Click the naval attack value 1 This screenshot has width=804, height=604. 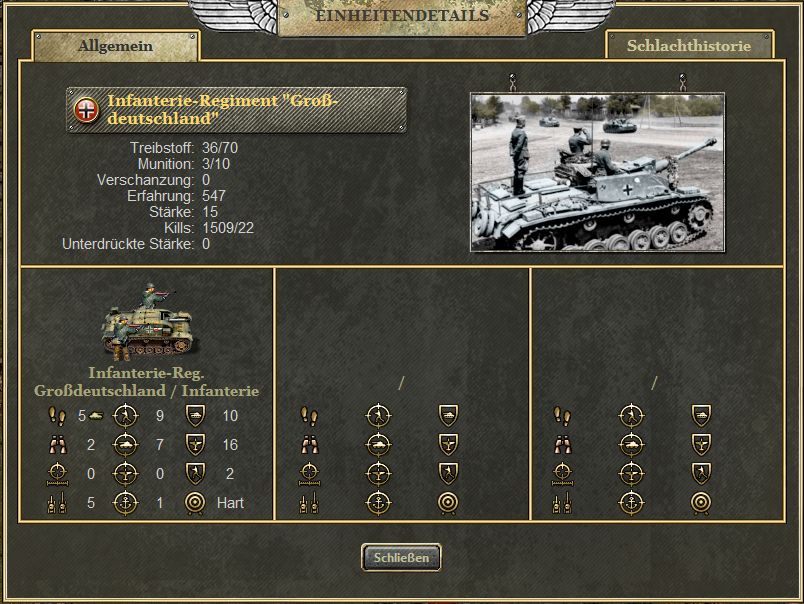(x=160, y=503)
